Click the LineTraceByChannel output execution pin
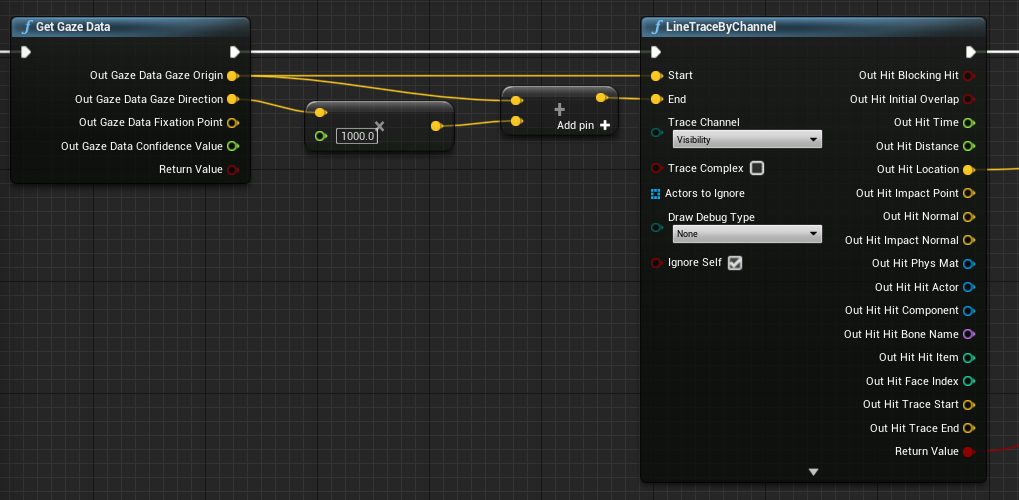Image resolution: width=1019 pixels, height=500 pixels. [x=970, y=52]
